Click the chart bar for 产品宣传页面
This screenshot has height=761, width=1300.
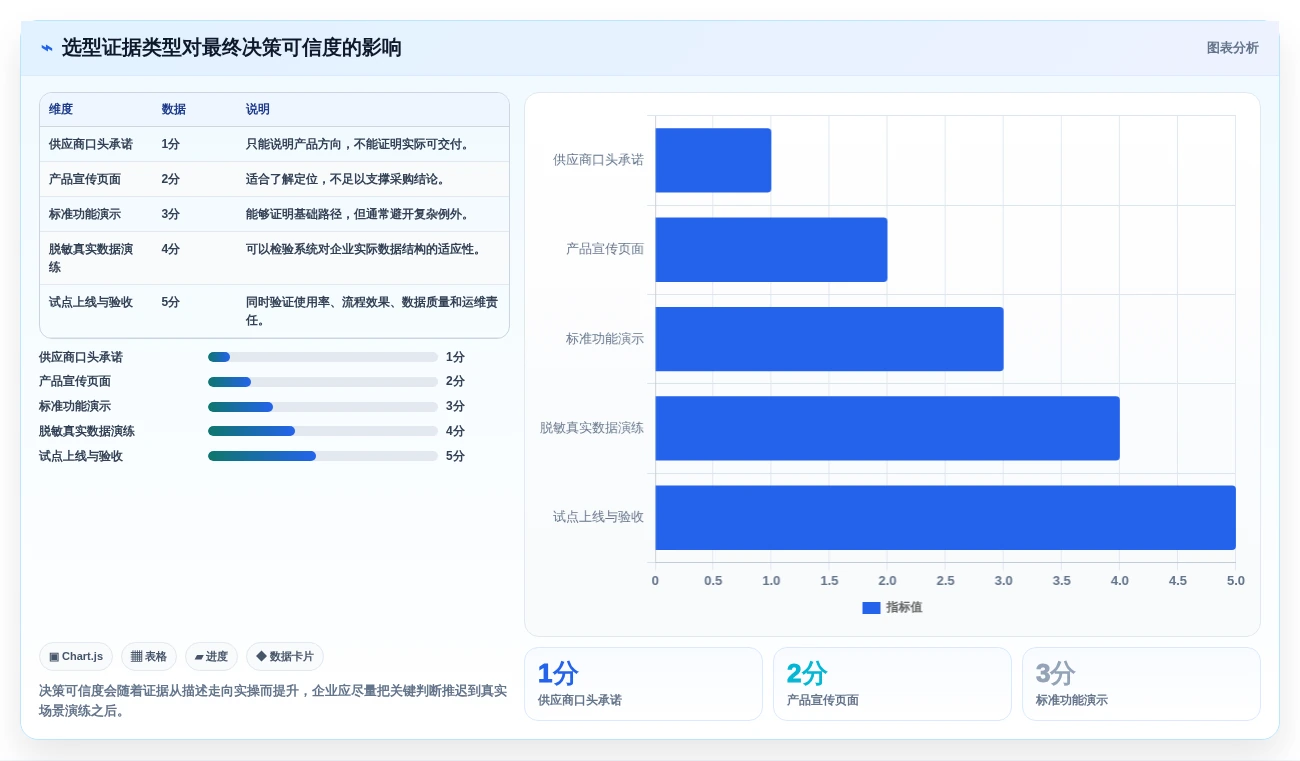pos(771,250)
